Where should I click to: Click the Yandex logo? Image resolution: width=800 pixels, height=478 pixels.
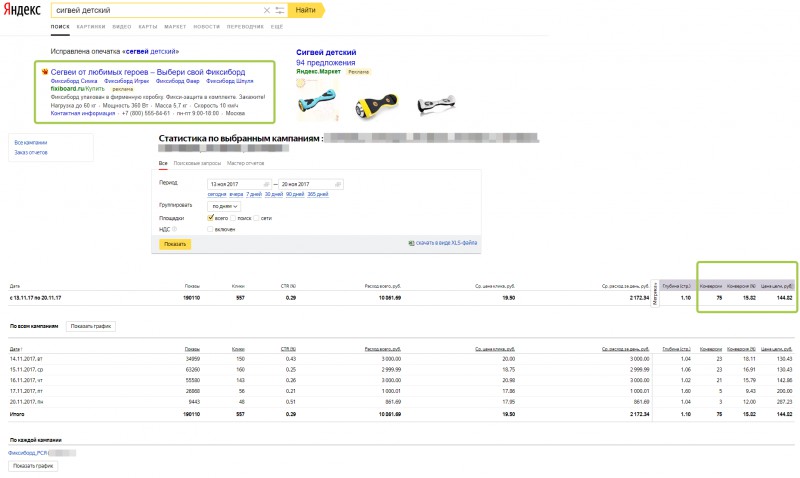tap(22, 10)
